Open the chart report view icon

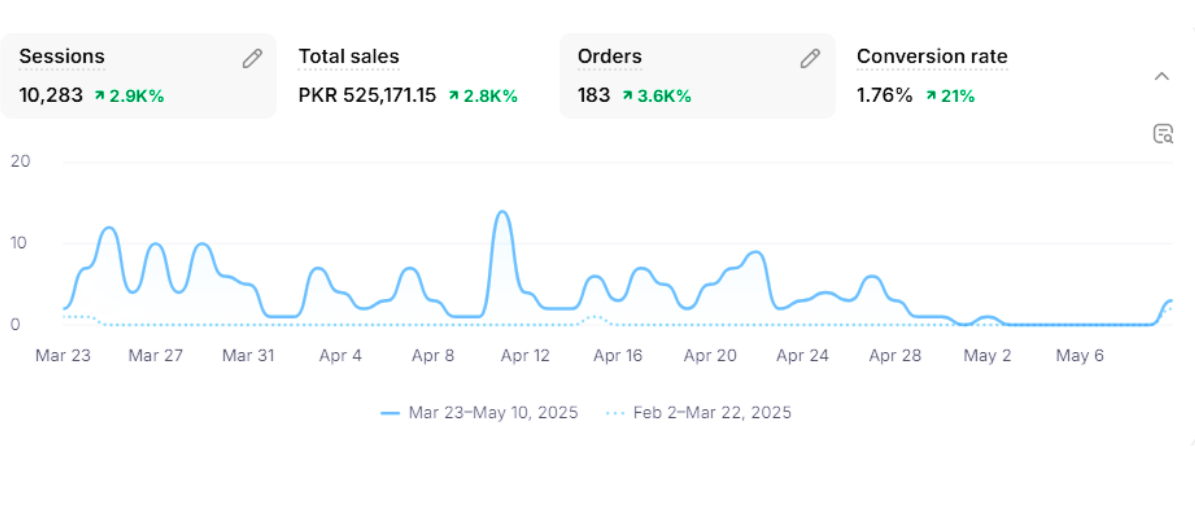1162,134
